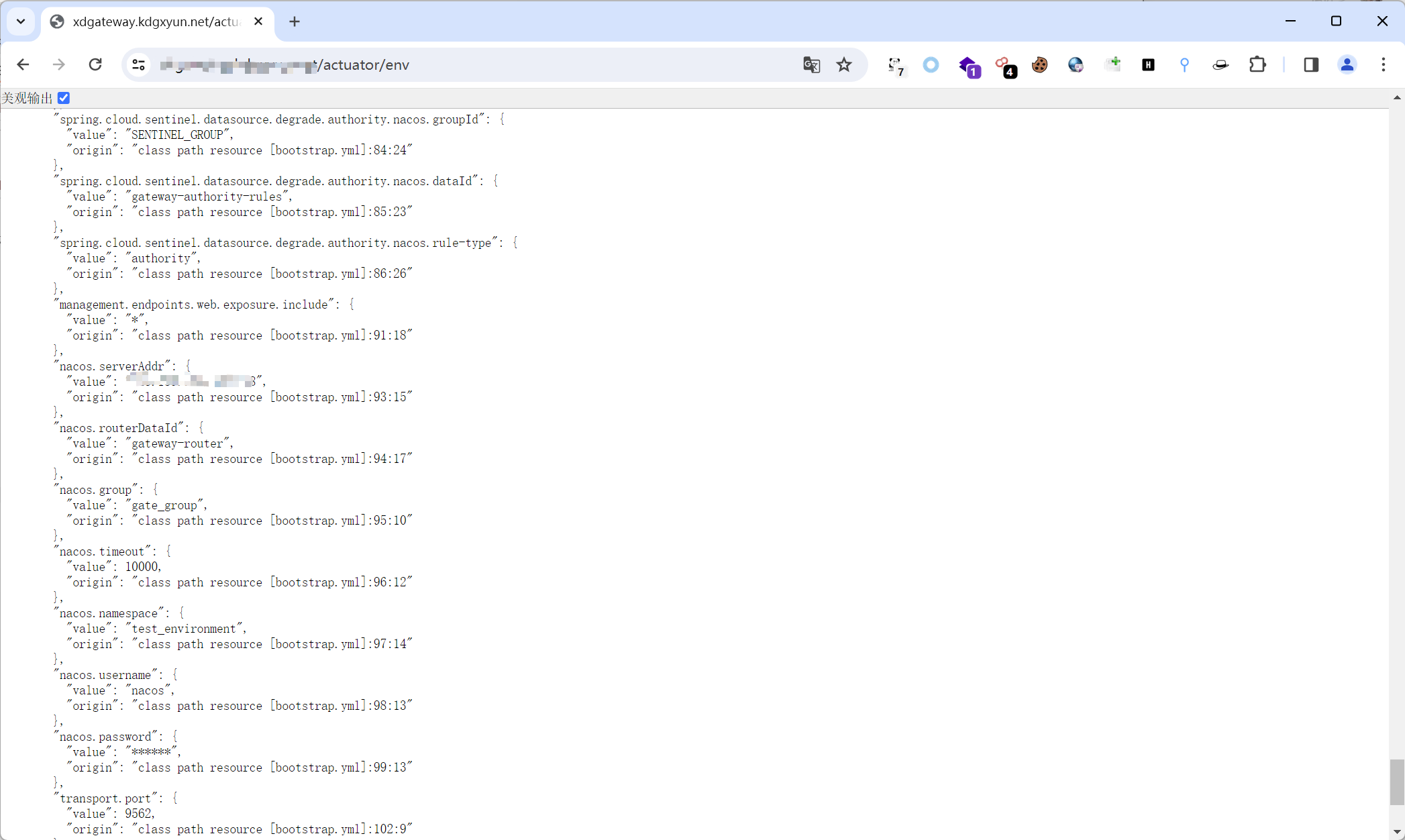Screen dimensions: 1405x840
Task: Click the nacos.username key
Action: point(106,675)
